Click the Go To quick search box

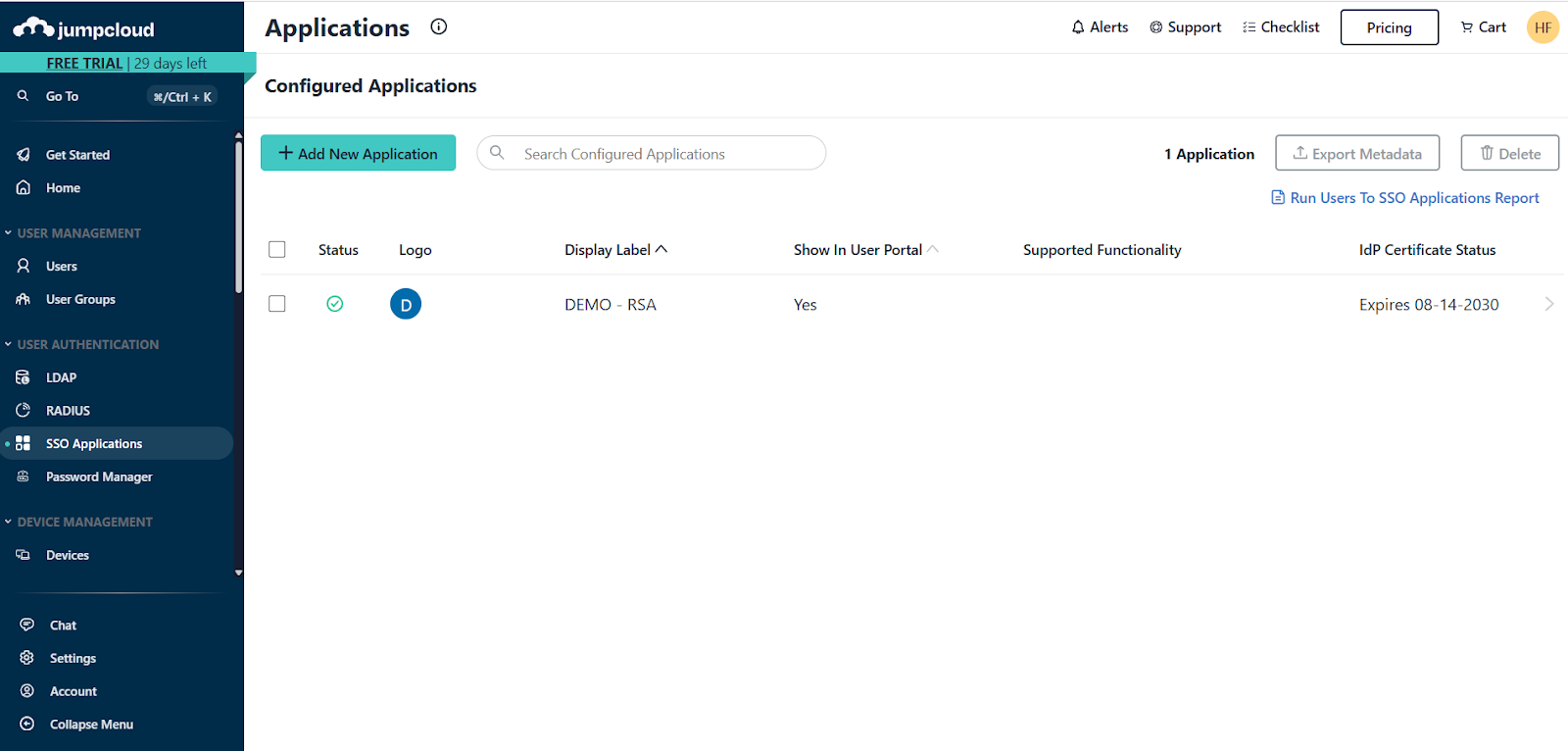point(117,96)
